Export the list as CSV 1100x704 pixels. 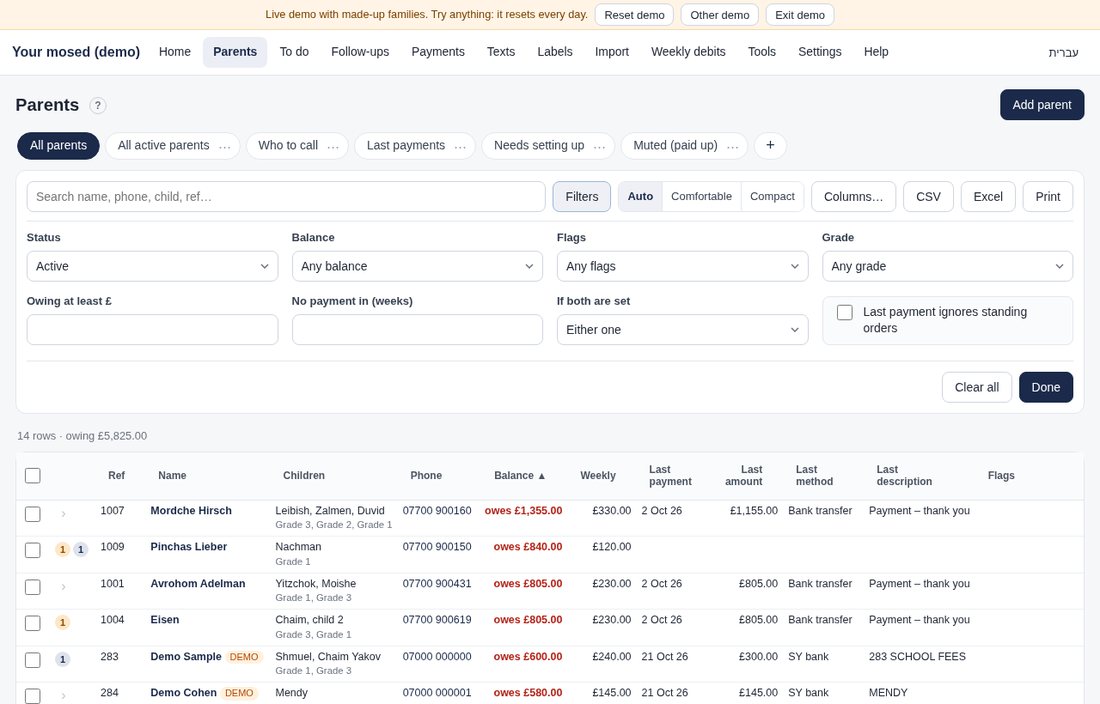928,196
